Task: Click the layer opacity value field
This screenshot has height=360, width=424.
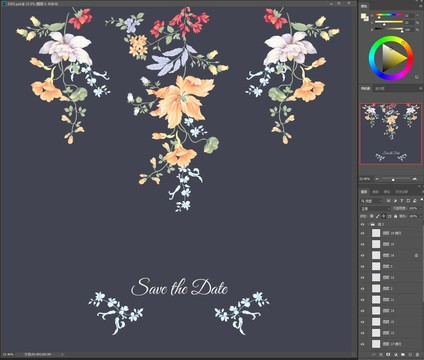Action: coord(413,208)
